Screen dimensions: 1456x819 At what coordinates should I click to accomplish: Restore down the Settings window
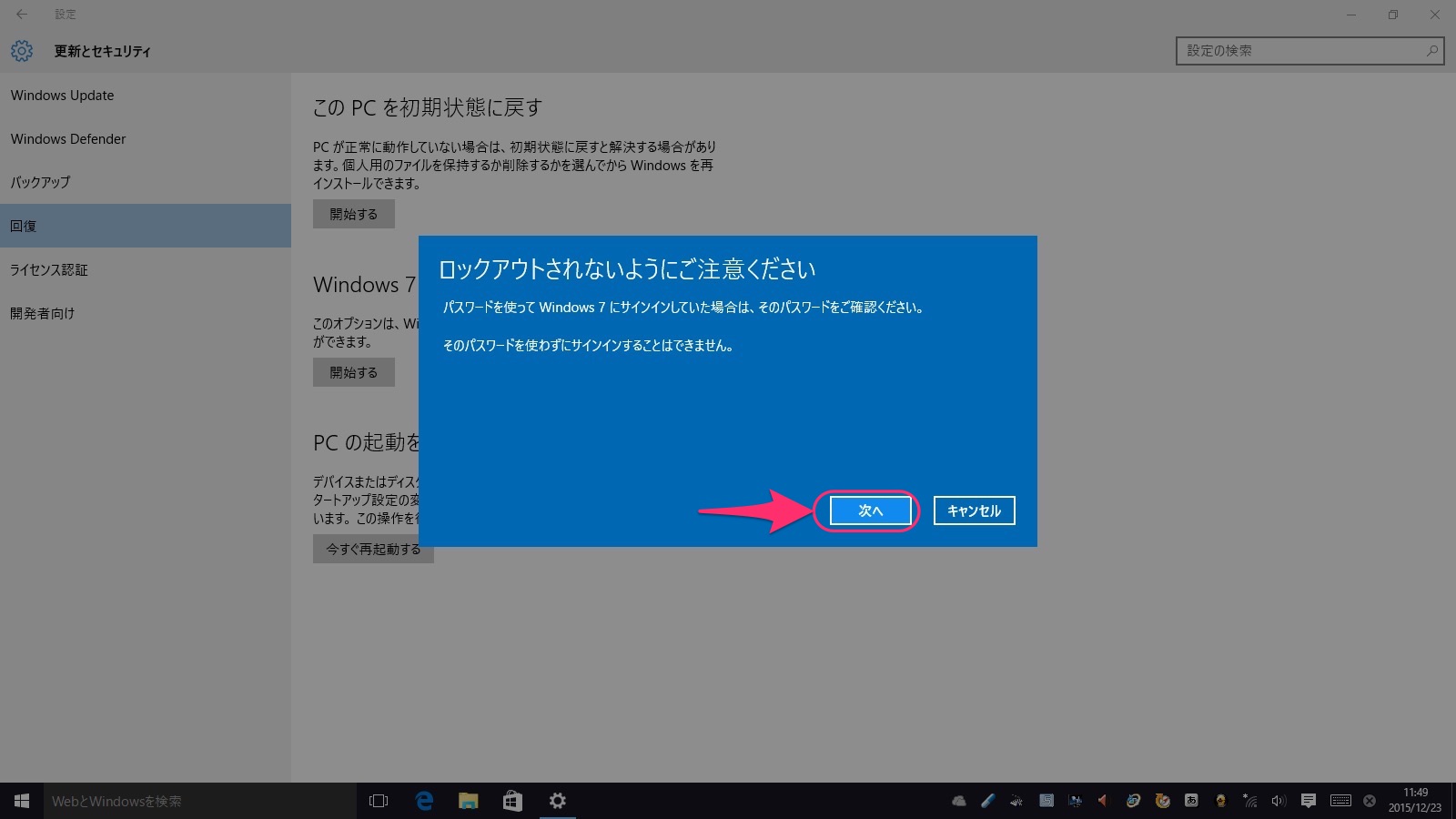tap(1393, 15)
